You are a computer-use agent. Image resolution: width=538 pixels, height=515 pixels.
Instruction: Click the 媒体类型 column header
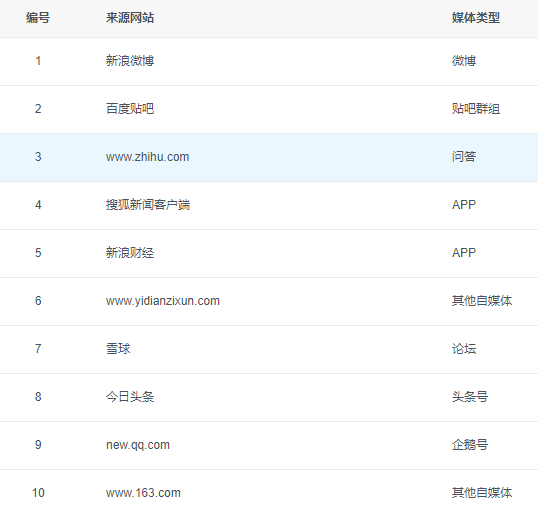point(476,18)
